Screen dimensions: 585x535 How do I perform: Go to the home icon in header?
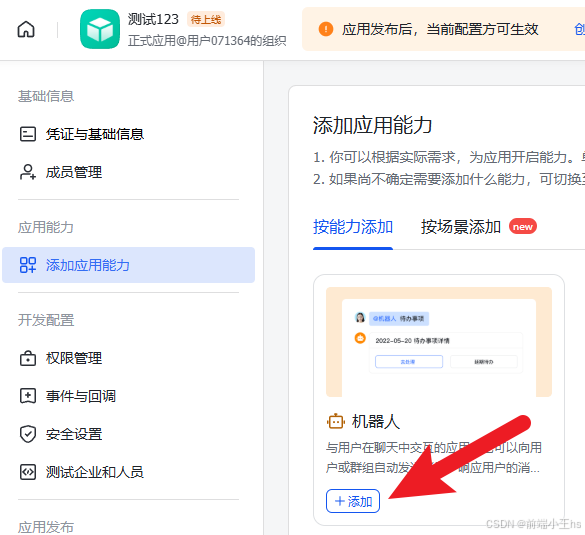point(26,29)
